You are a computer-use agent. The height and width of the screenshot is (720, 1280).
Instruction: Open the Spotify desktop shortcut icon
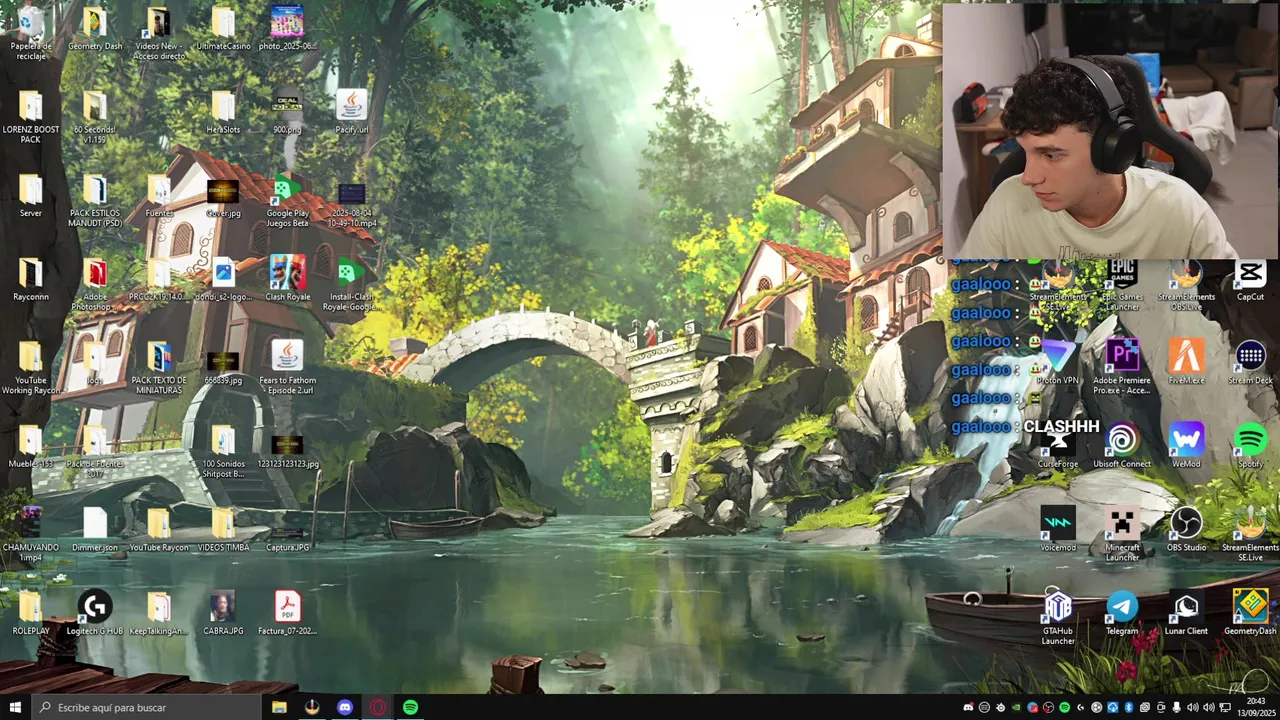pyautogui.click(x=1250, y=447)
